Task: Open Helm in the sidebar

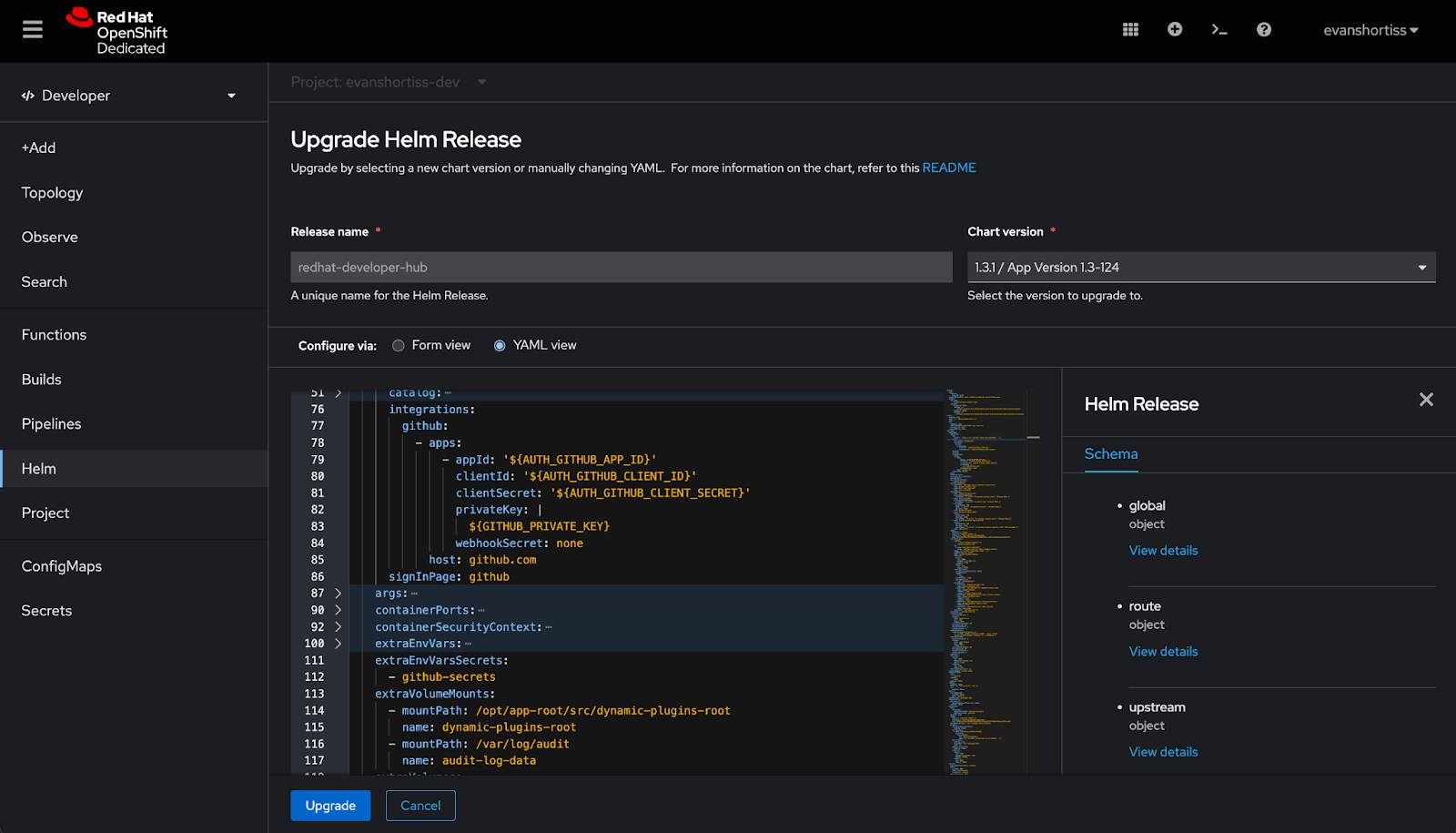Action: click(134, 469)
